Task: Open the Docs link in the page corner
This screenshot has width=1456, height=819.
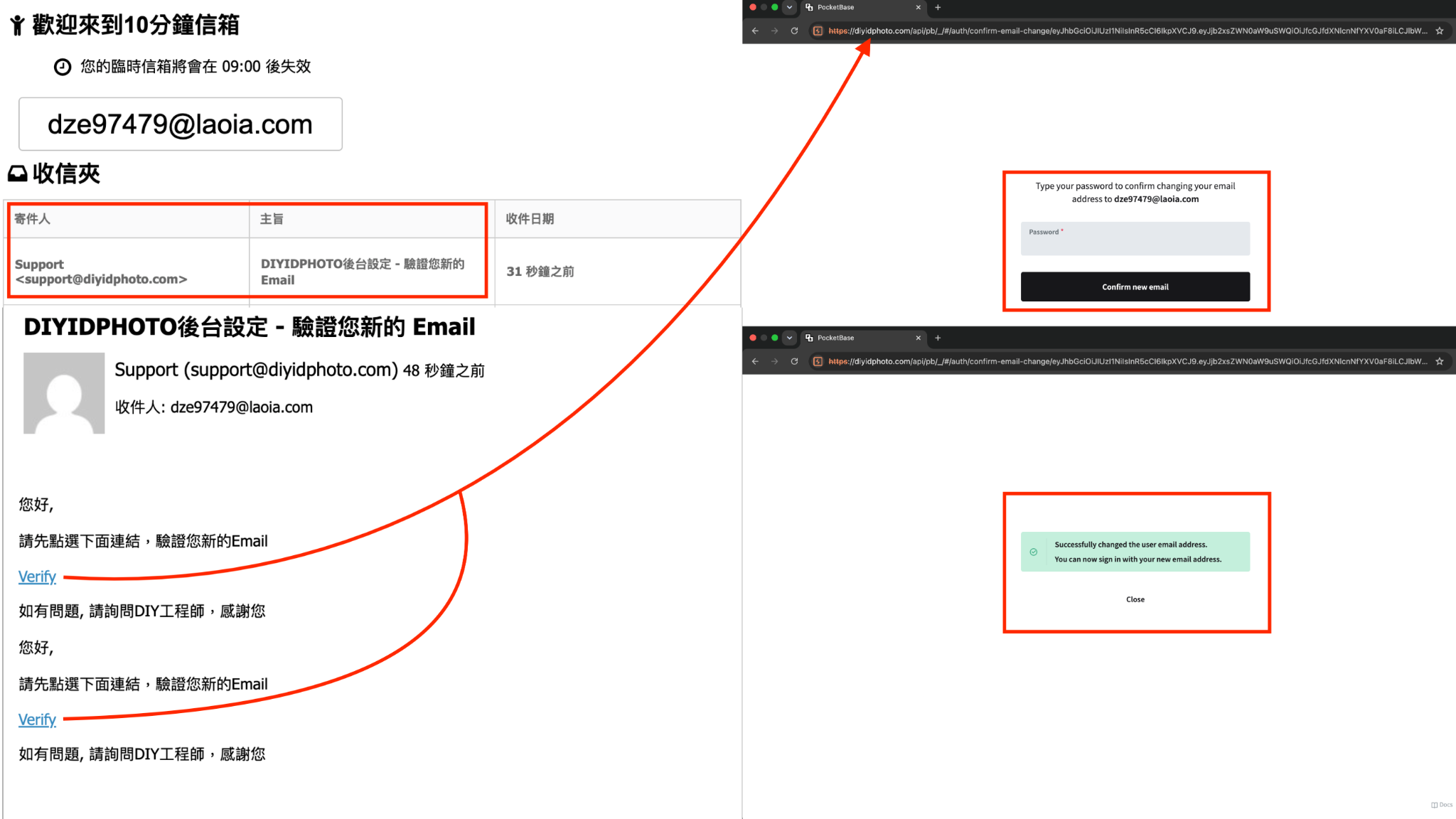Action: click(x=1442, y=805)
